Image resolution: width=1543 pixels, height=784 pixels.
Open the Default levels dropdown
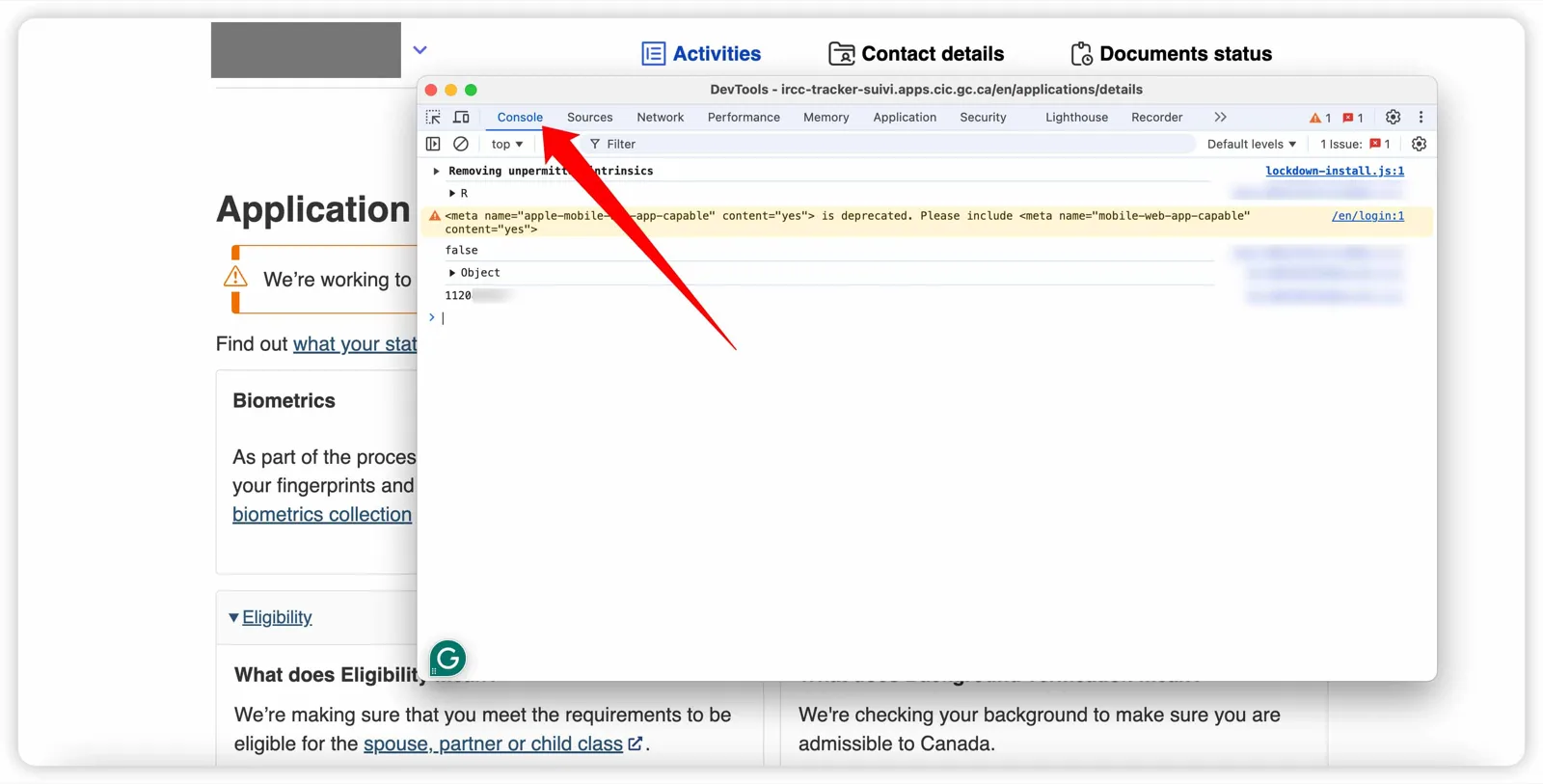pyautogui.click(x=1252, y=144)
